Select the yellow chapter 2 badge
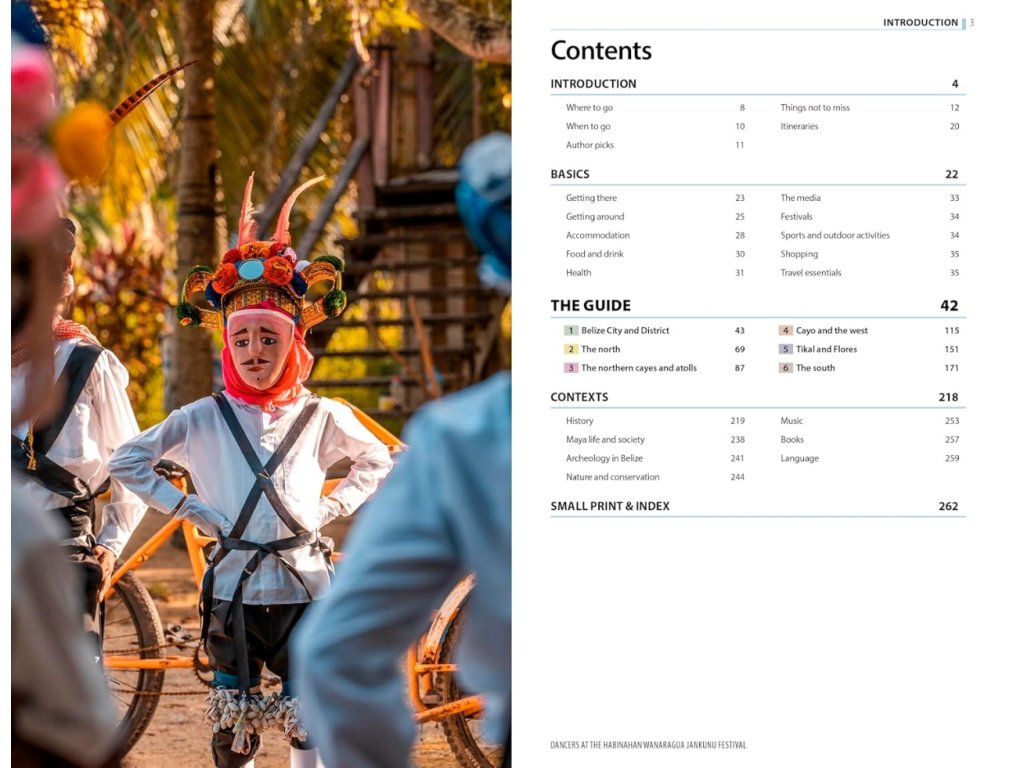This screenshot has width=1024, height=768. 571,349
